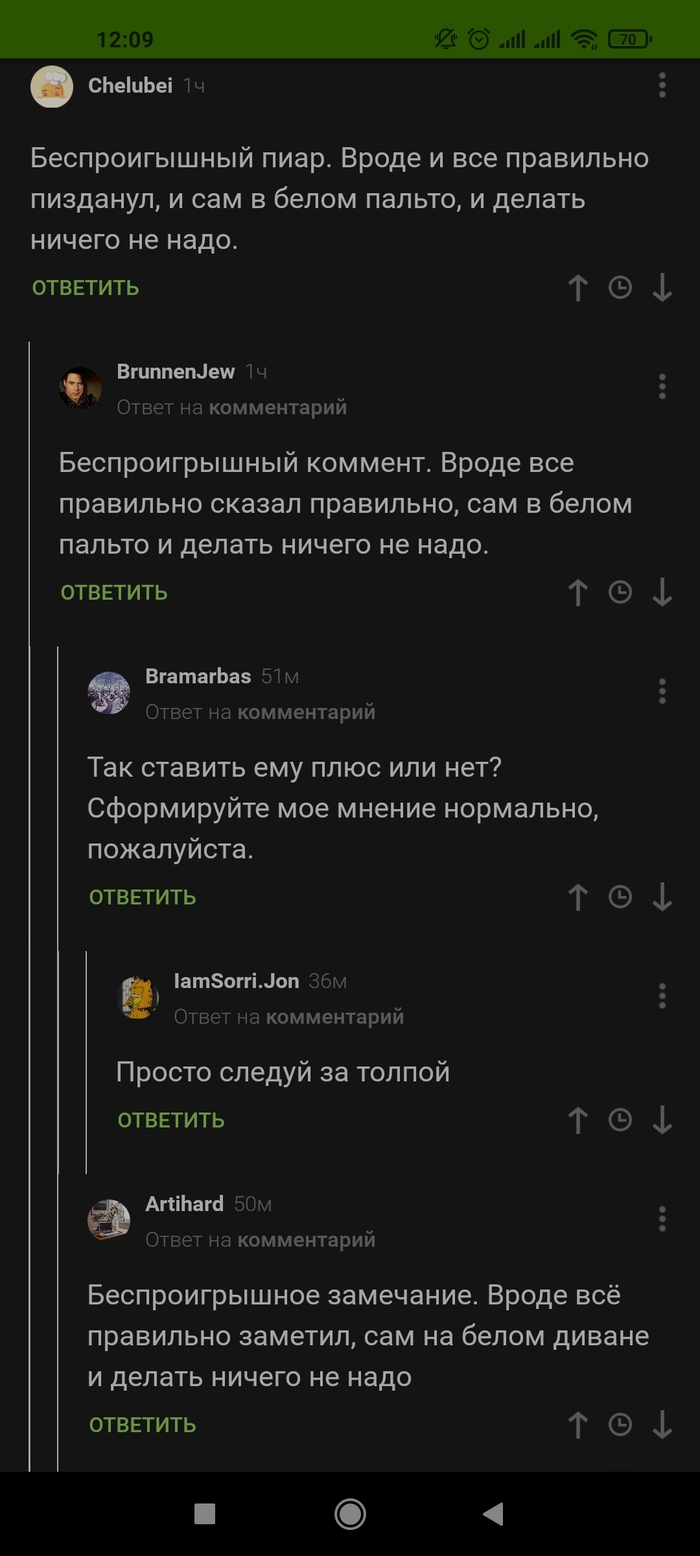Open the BrunnenJew username profile
Viewport: 700px width, 1556px height.
click(x=176, y=372)
